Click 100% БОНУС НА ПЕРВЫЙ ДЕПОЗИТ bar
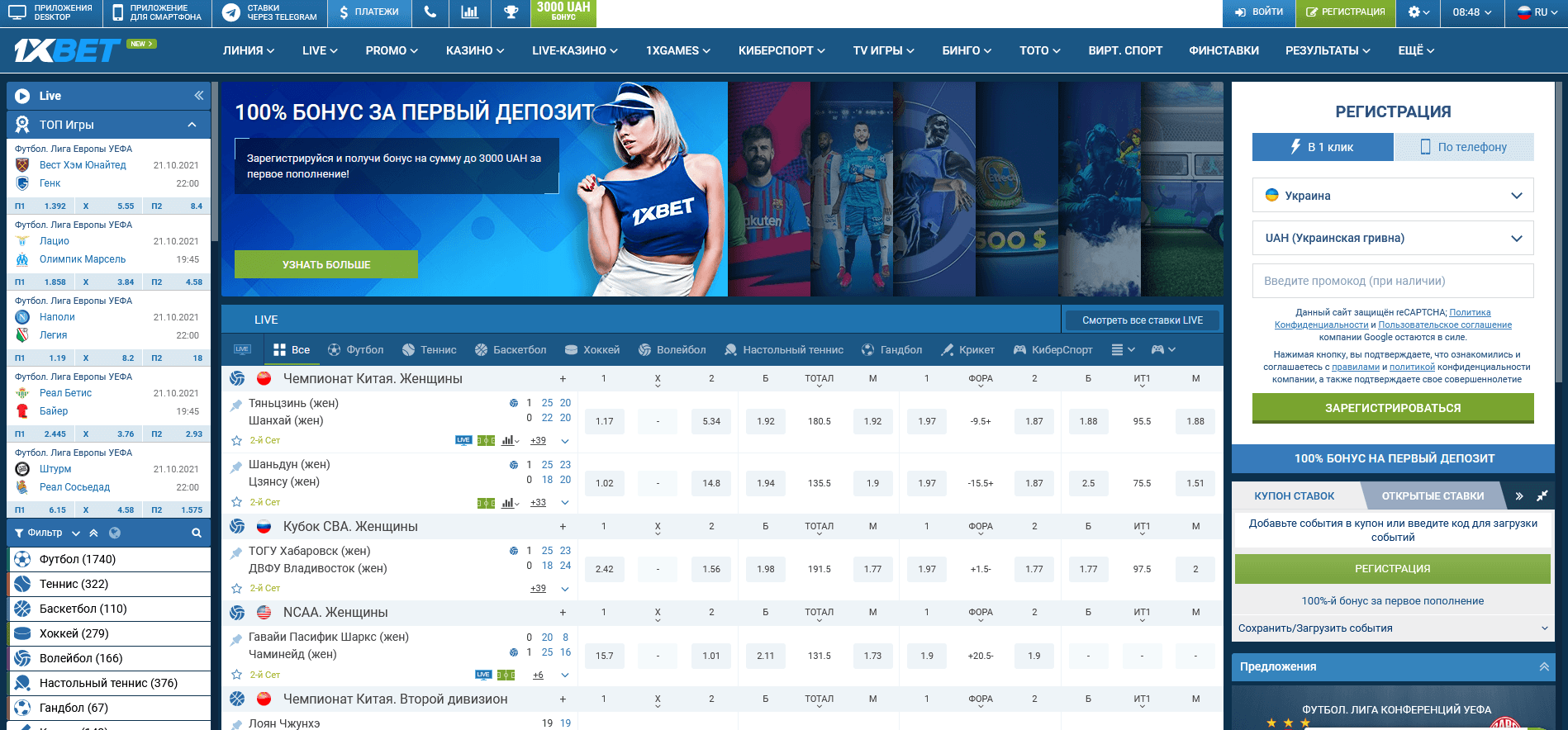1568x730 pixels. pos(1393,458)
